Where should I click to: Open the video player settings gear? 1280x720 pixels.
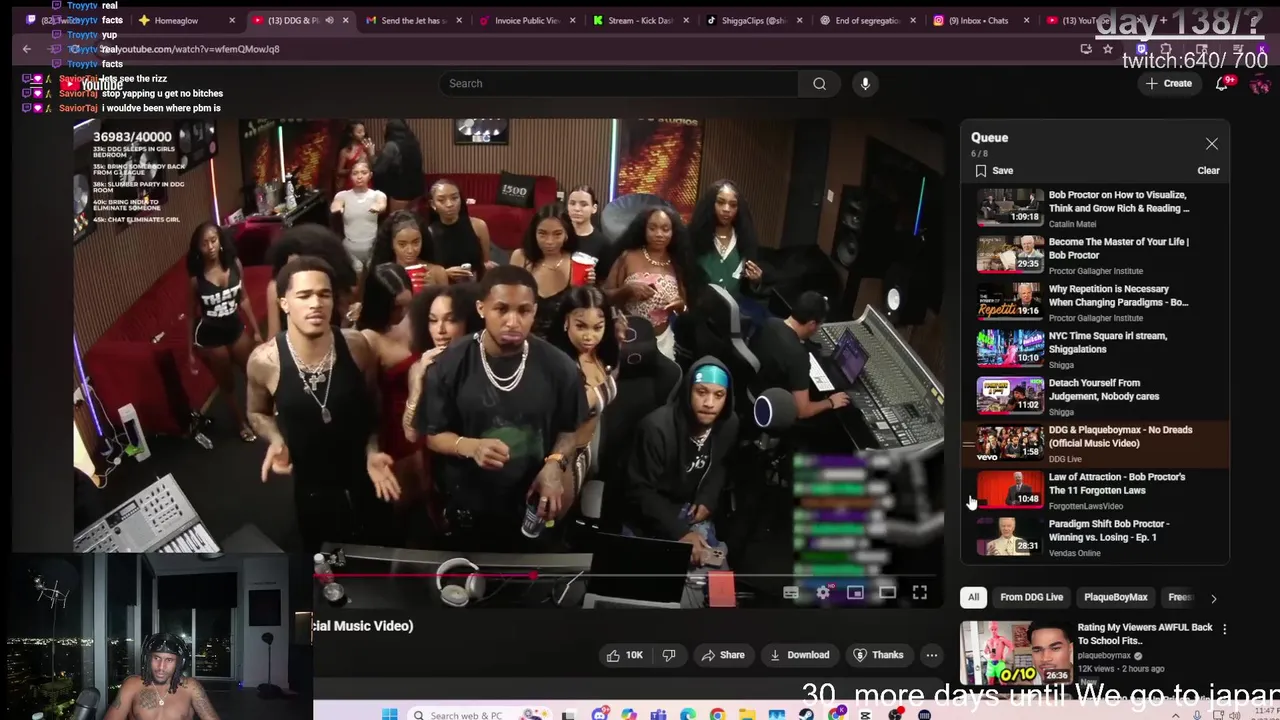click(x=822, y=593)
